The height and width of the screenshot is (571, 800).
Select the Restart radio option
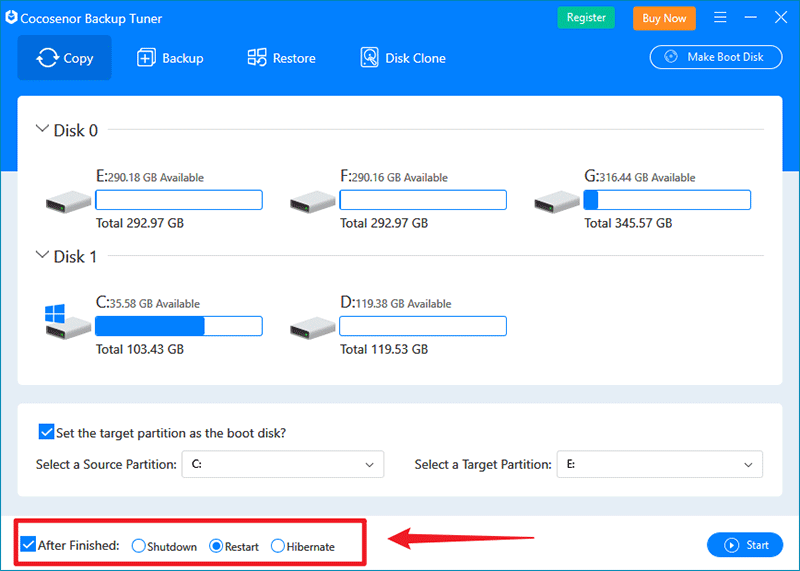point(216,545)
